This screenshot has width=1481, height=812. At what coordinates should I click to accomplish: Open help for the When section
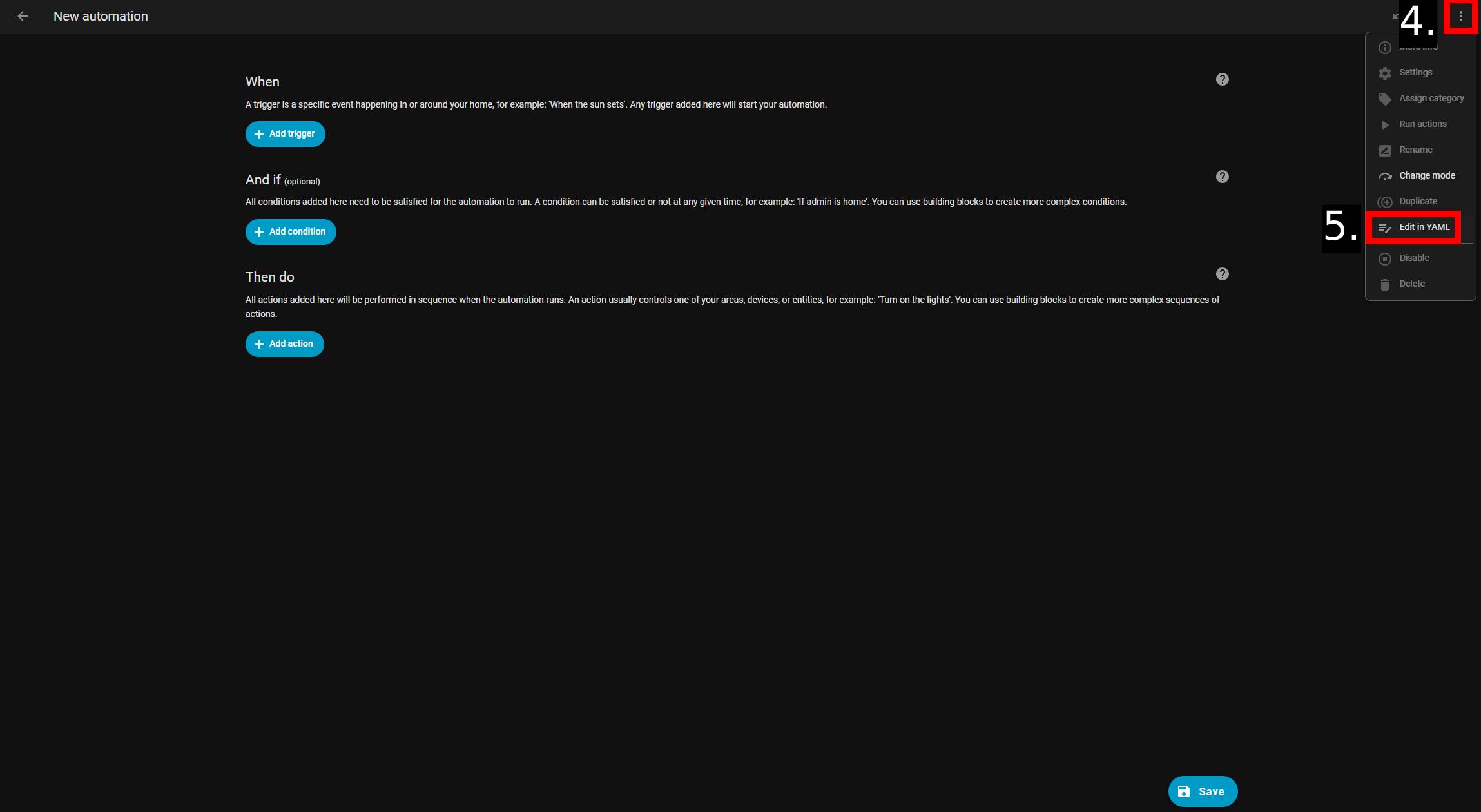1222,79
